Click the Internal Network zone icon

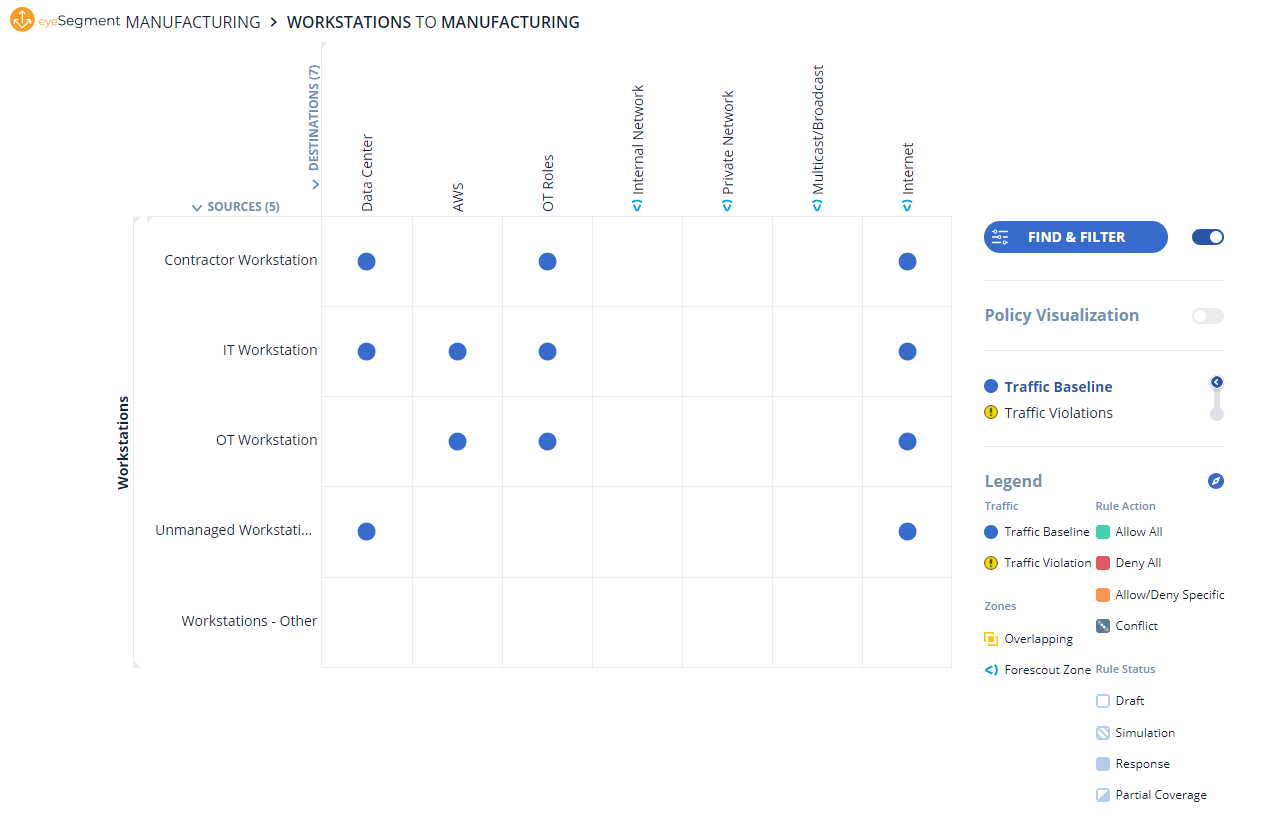637,205
